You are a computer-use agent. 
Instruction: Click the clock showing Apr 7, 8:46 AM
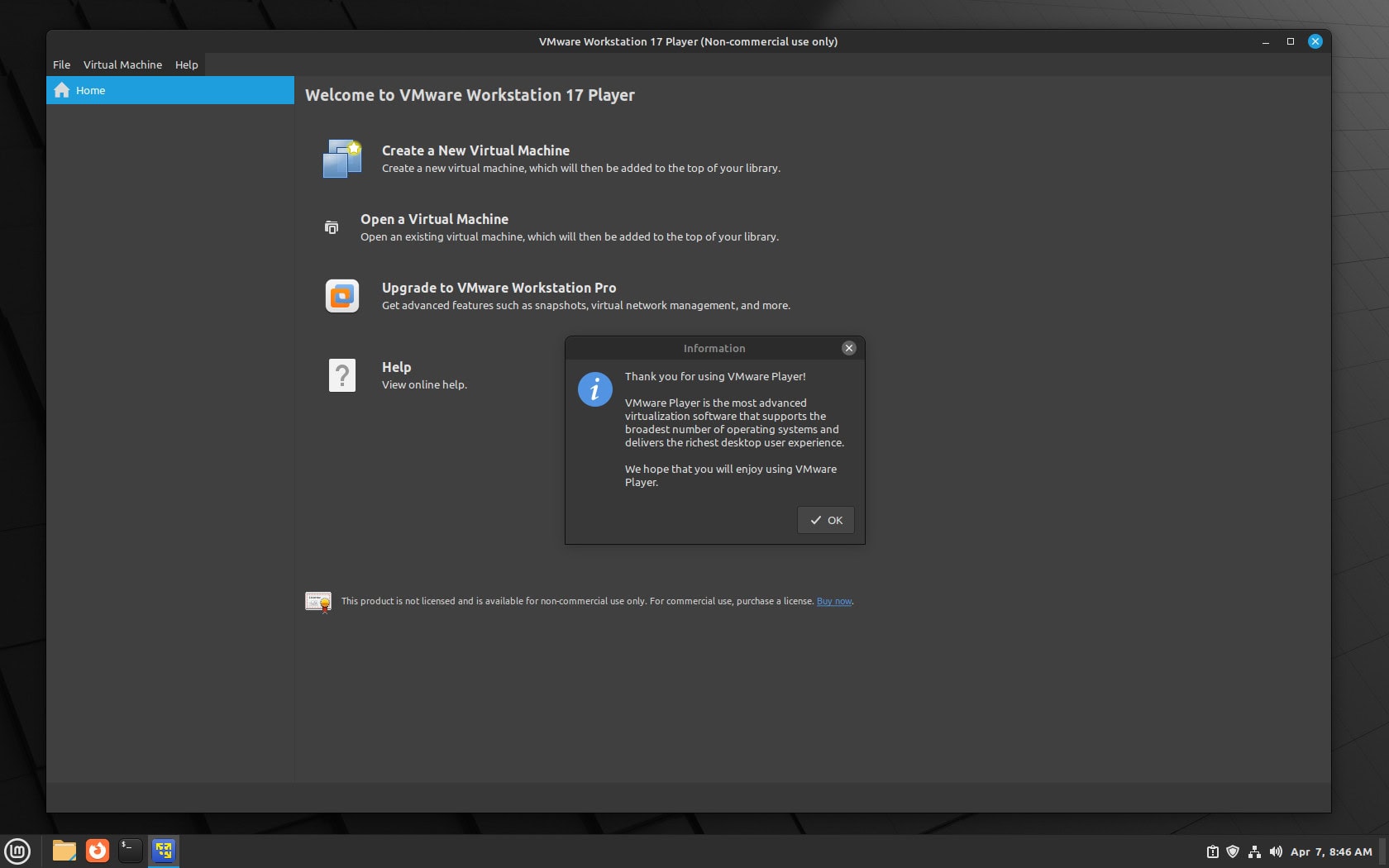click(x=1329, y=851)
